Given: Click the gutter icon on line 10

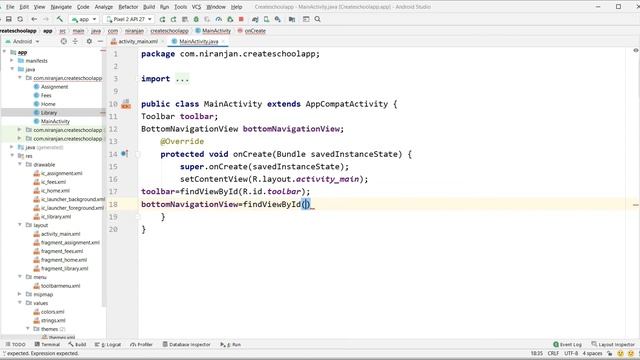Looking at the screenshot, I should pyautogui.click(x=126, y=104).
